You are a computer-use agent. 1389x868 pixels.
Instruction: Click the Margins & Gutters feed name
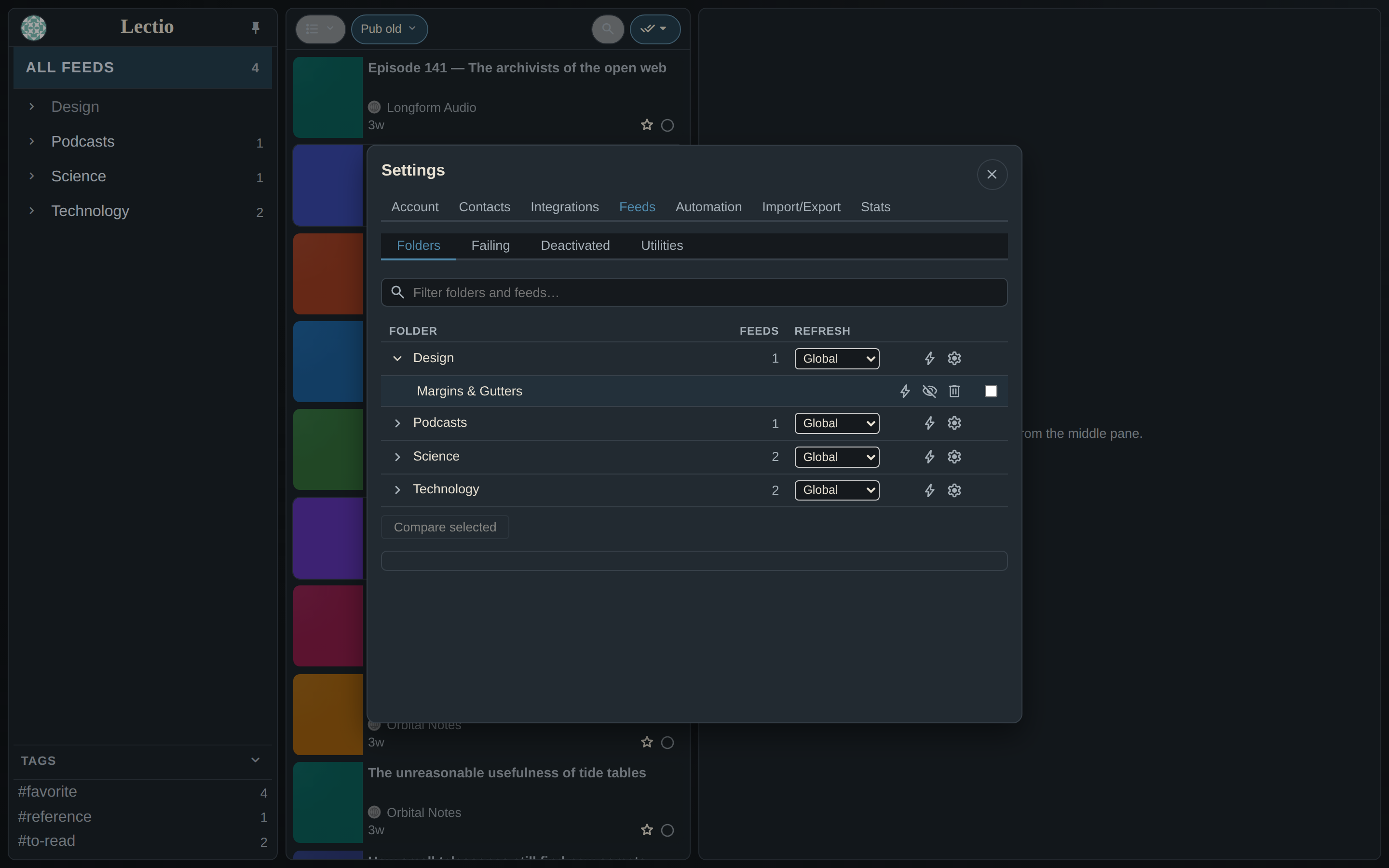coord(469,392)
